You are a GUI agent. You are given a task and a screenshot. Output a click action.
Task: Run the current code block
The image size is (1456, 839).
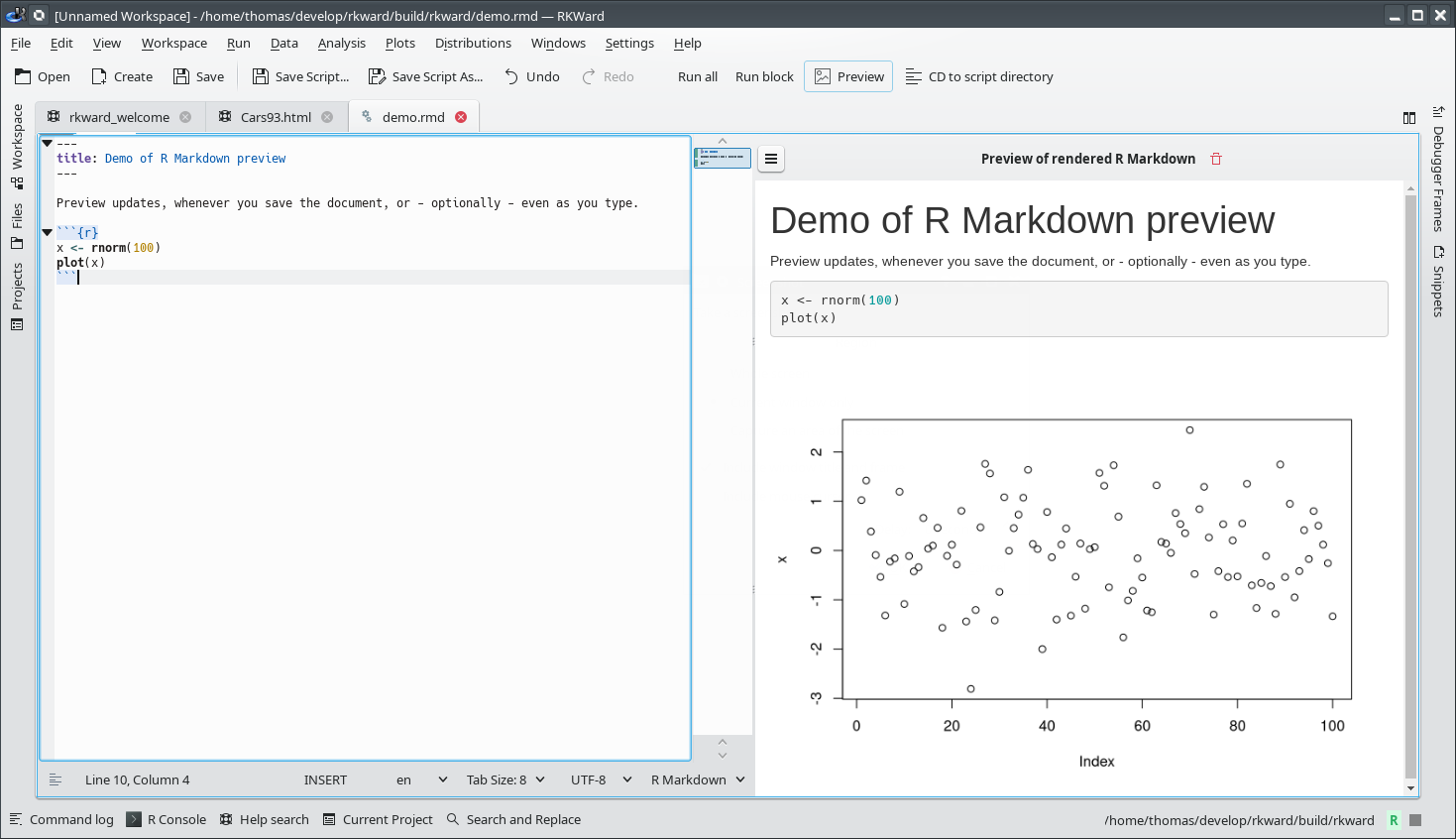(764, 76)
